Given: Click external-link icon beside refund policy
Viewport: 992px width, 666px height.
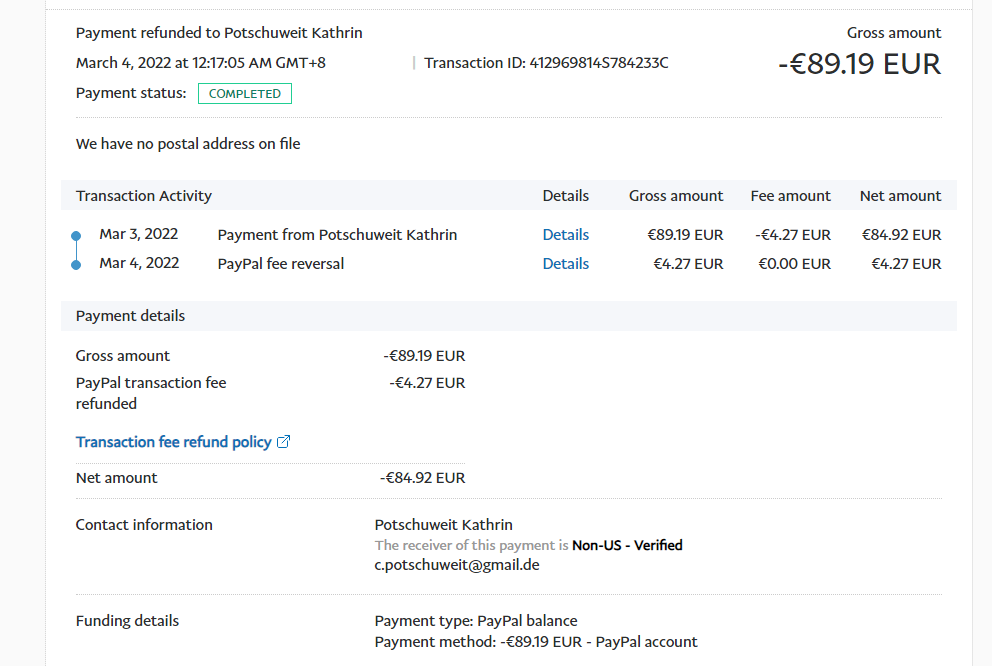Looking at the screenshot, I should tap(283, 442).
